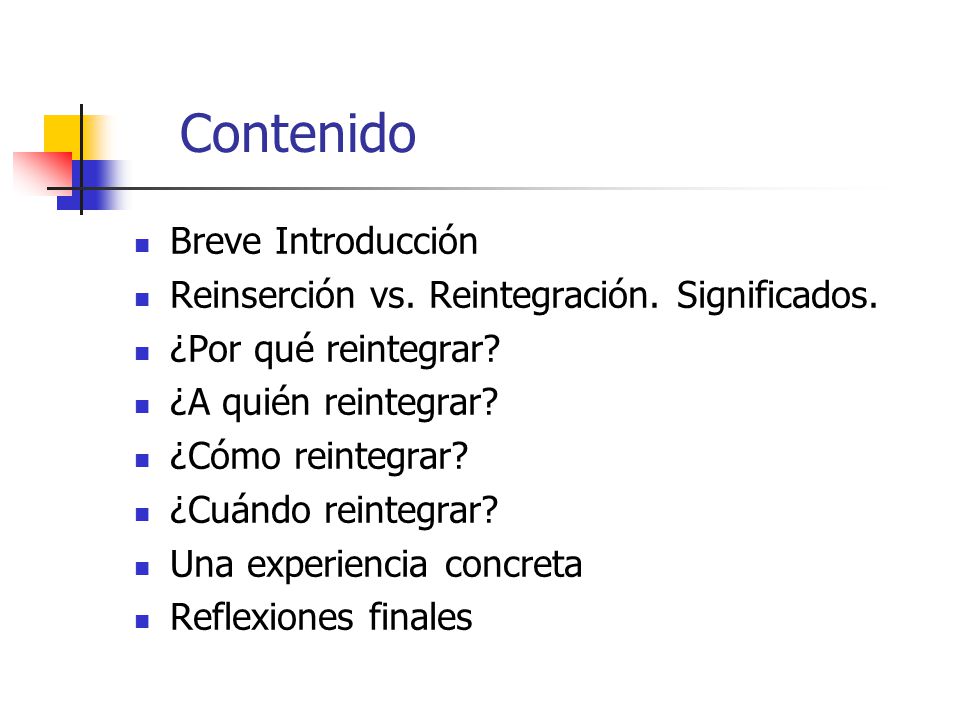The height and width of the screenshot is (720, 960).
Task: Click the word Significados
Action: (777, 296)
